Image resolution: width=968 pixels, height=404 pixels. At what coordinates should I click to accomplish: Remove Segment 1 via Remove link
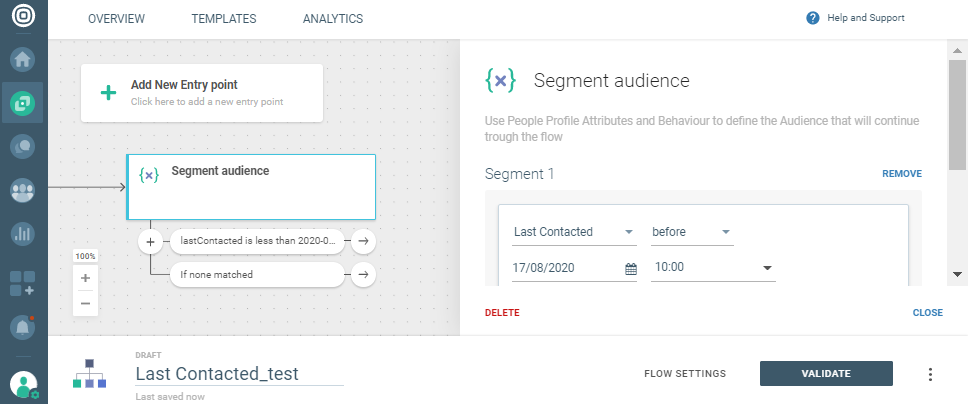tap(901, 174)
